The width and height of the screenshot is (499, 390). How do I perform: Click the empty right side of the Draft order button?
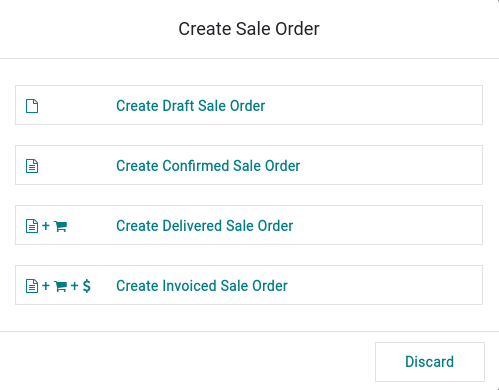coord(373,105)
